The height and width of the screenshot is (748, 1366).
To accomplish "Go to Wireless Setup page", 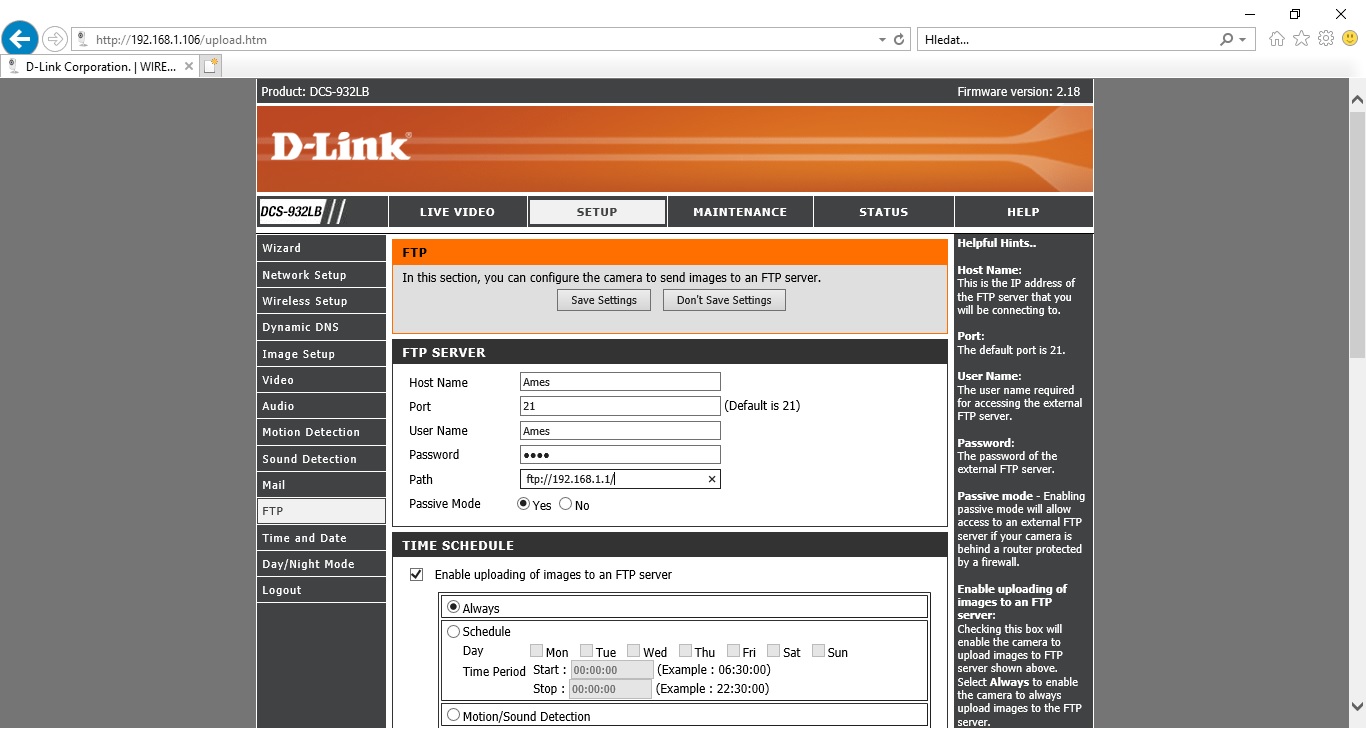I will click(321, 301).
